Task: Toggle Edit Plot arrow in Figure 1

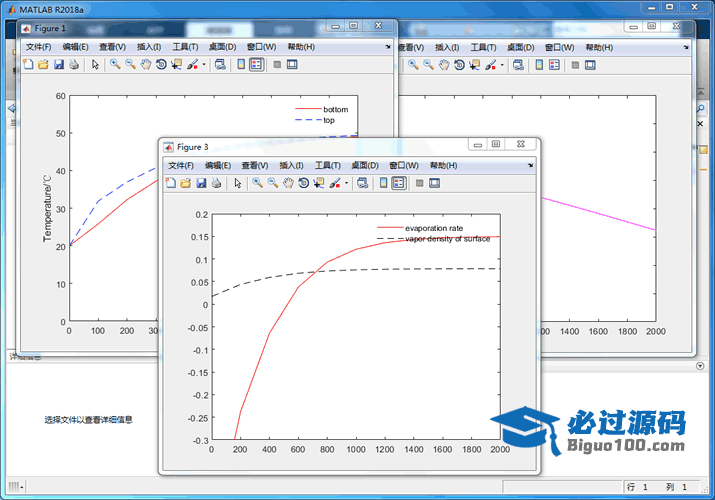Action: coord(95,65)
